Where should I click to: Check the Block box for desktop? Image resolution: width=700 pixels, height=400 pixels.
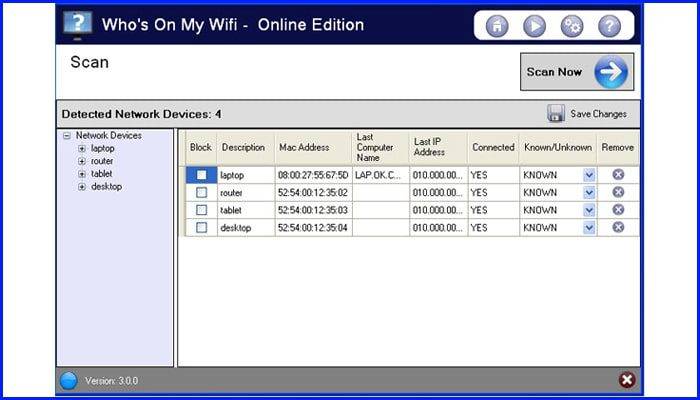202,228
